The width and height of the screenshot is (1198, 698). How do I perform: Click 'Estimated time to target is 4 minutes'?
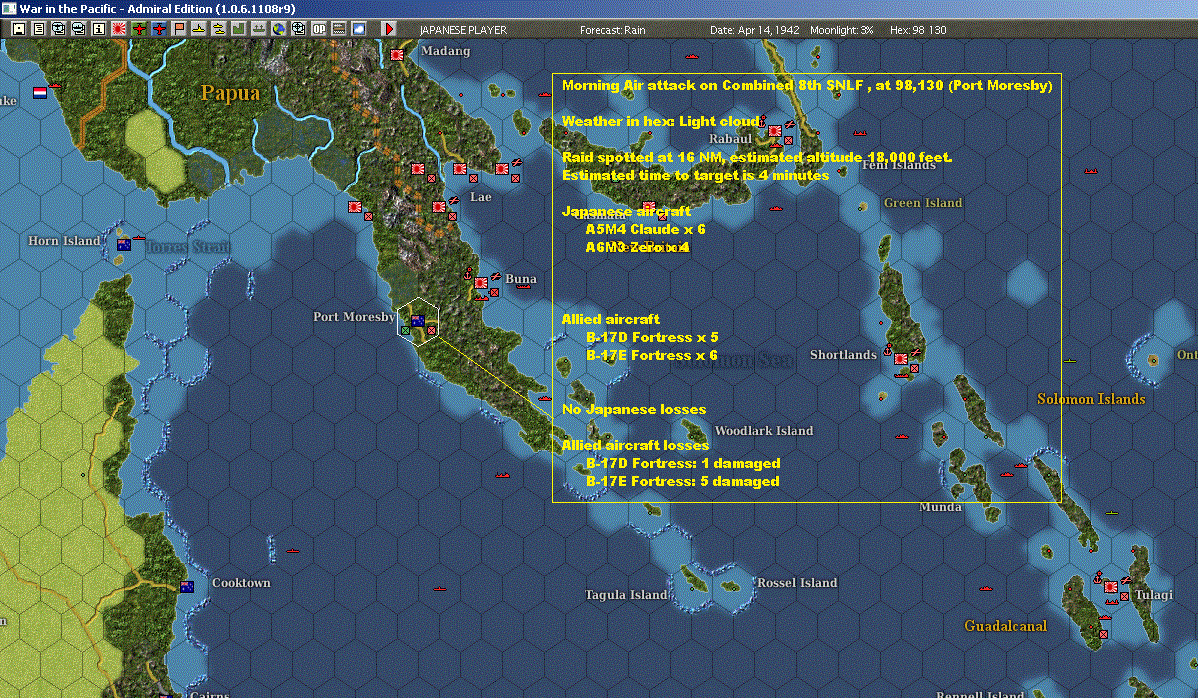coord(695,176)
